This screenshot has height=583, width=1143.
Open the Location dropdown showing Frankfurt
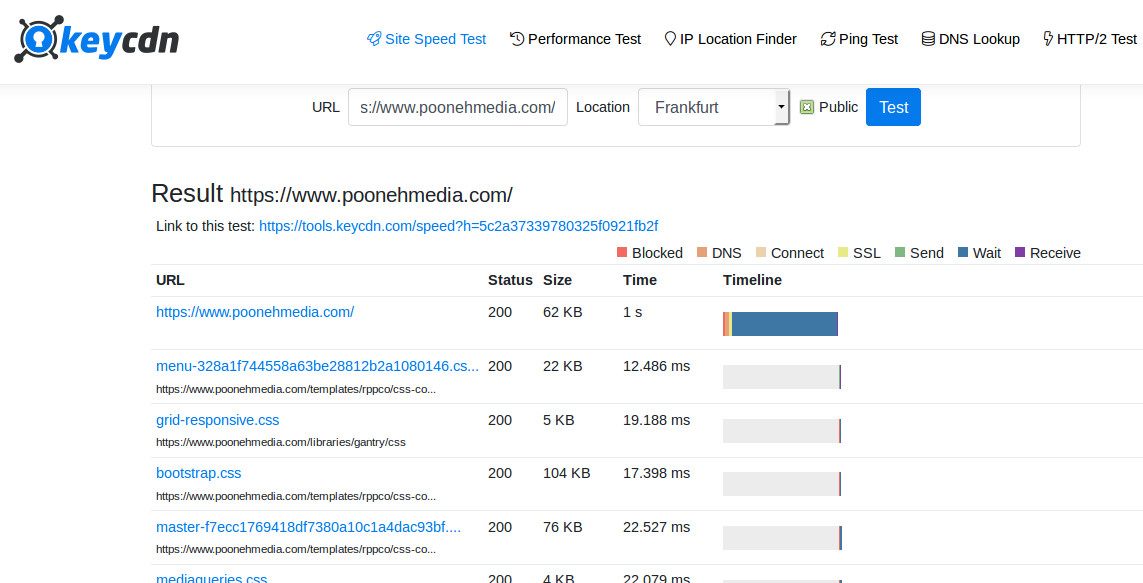[x=714, y=107]
